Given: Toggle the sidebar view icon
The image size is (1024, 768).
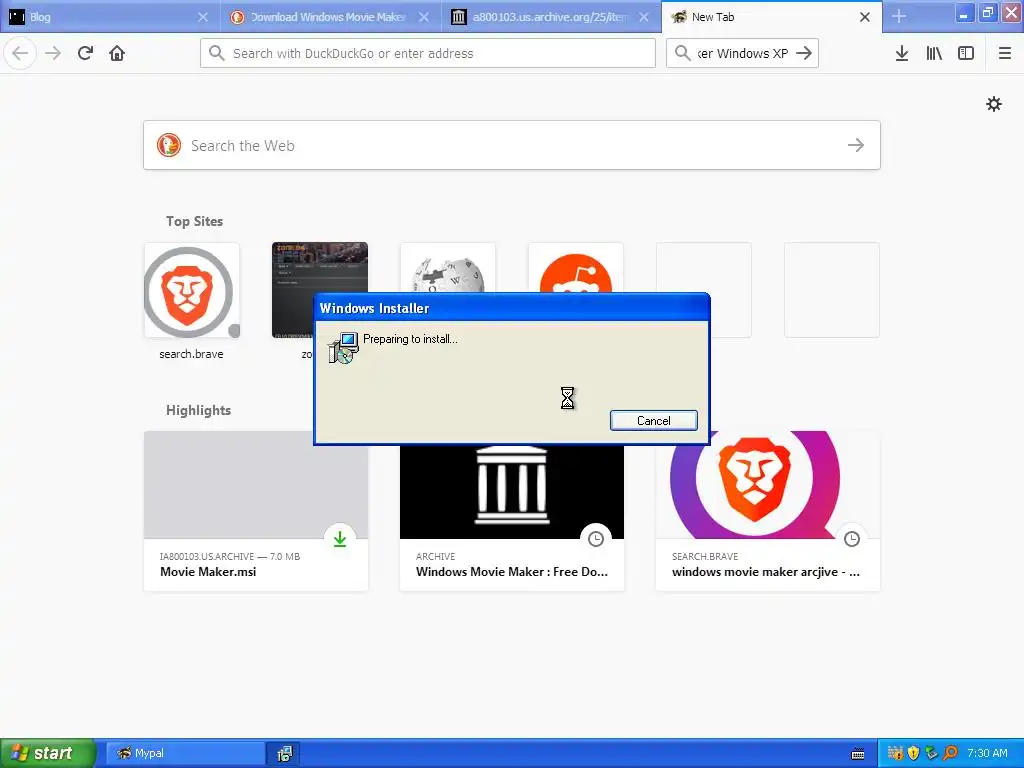Looking at the screenshot, I should point(966,53).
